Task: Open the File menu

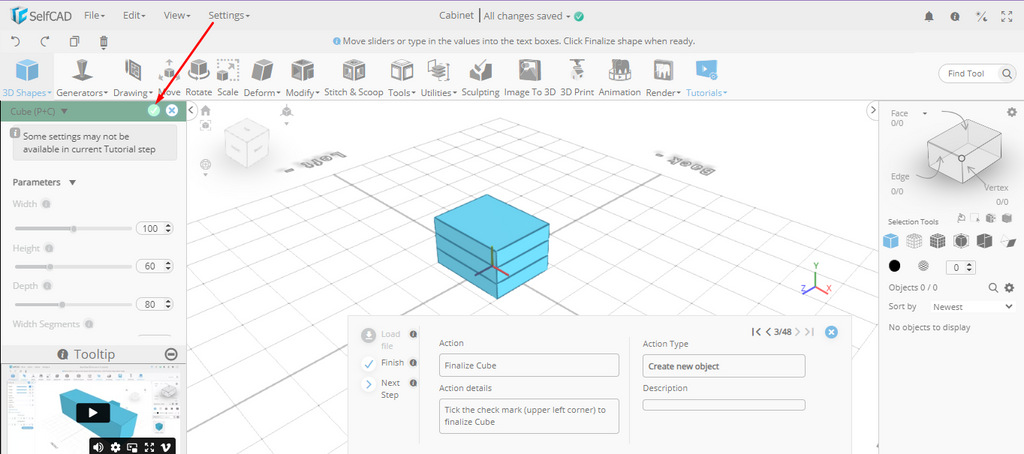Action: tap(95, 16)
